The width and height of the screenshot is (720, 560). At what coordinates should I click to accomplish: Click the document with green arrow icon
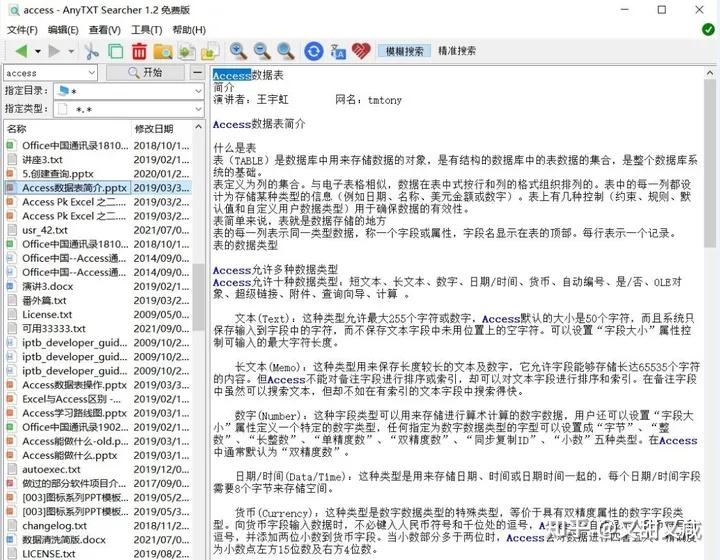[x=186, y=51]
